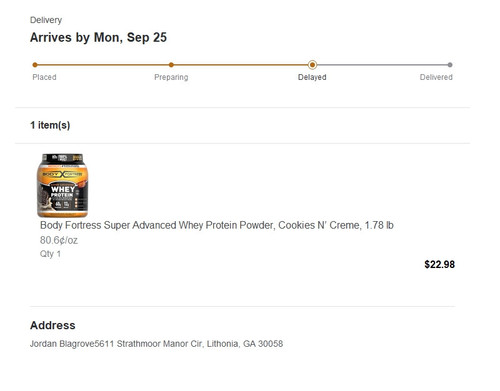Click the 80.6¢/oz unit price text
The height and width of the screenshot is (391, 500).
tap(59, 240)
